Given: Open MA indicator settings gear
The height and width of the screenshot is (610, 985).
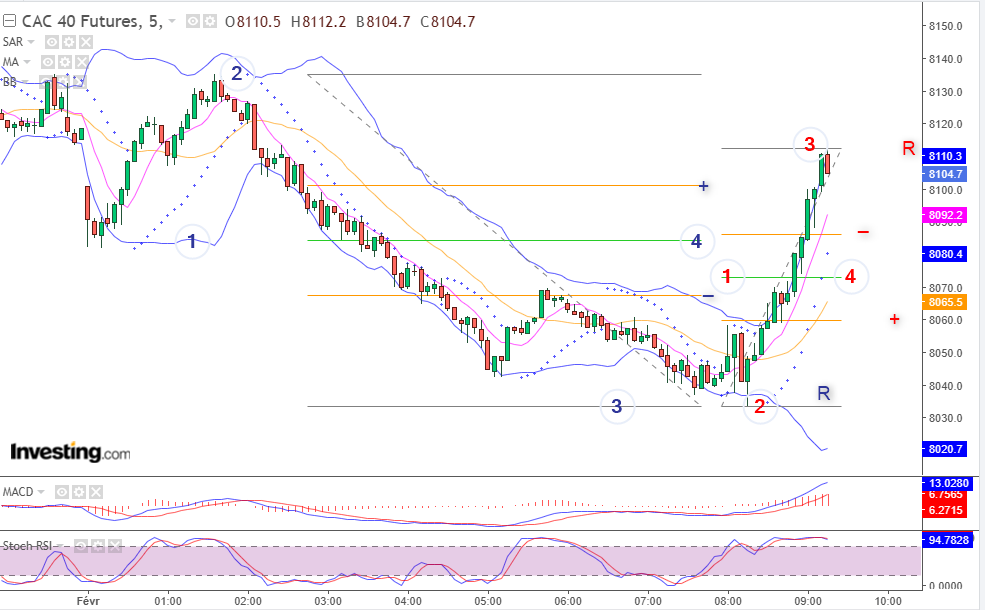Looking at the screenshot, I should point(65,62).
